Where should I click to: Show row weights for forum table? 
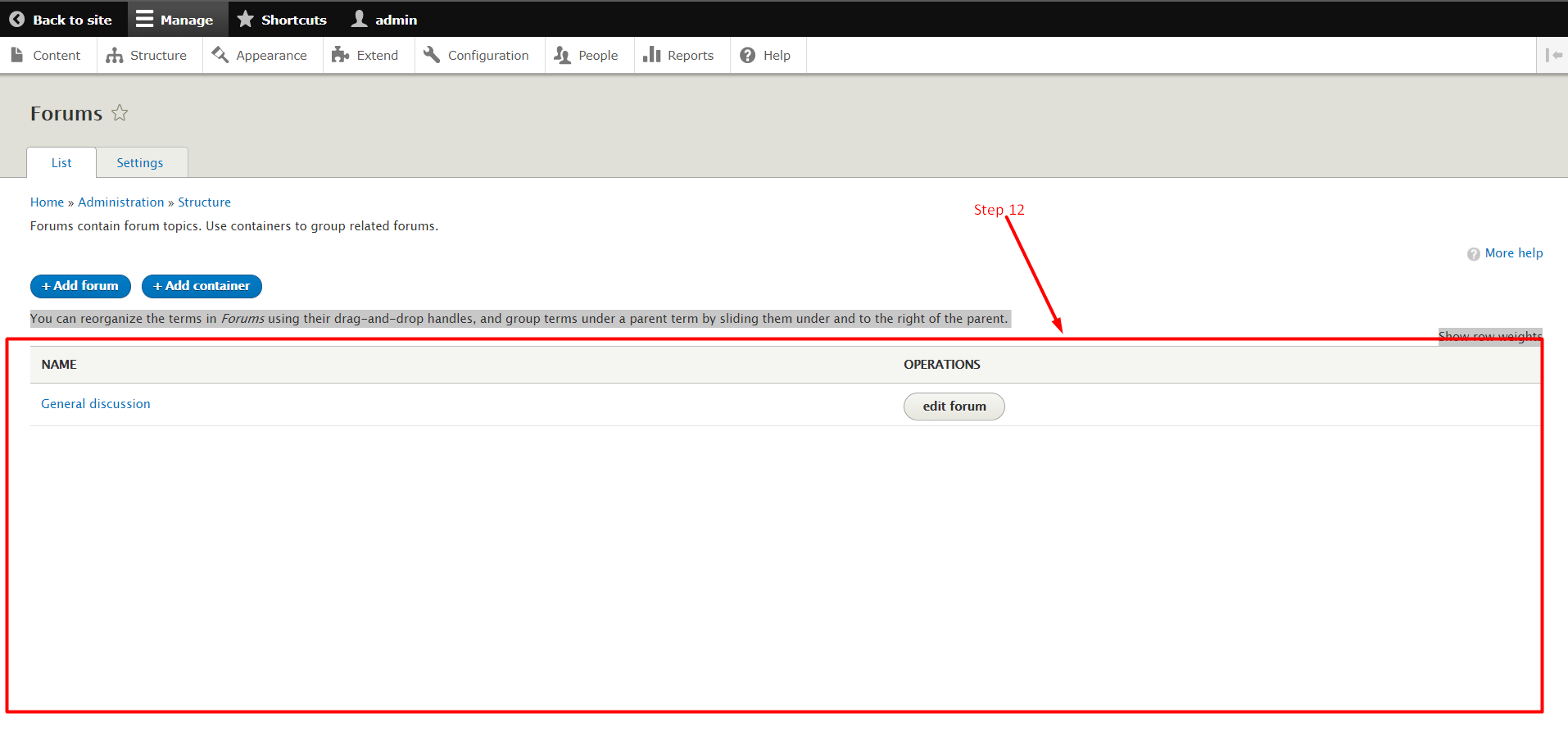point(1490,336)
